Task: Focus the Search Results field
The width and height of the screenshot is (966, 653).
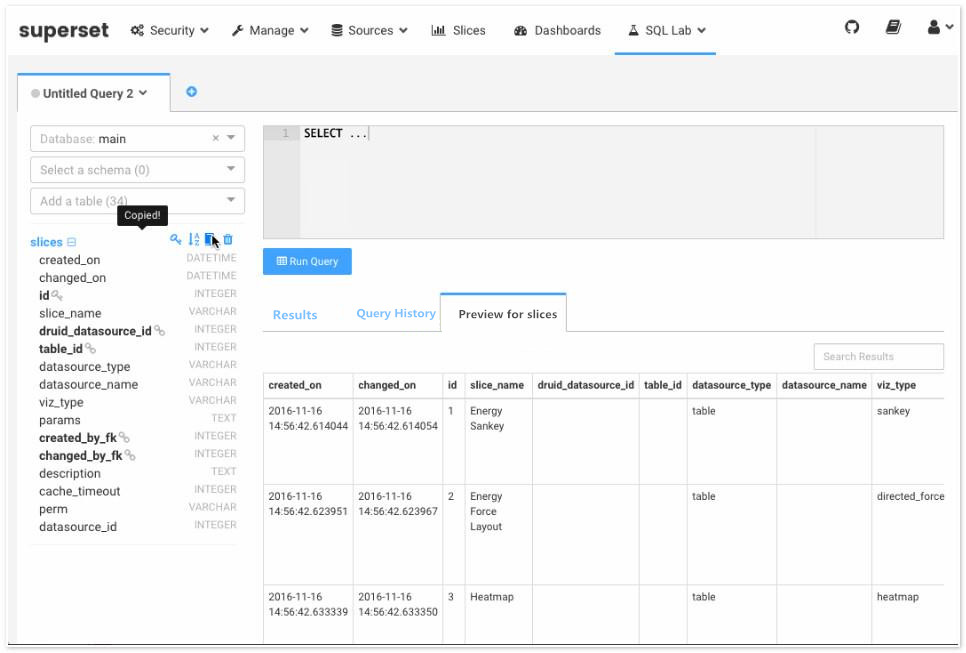Action: pyautogui.click(x=879, y=356)
